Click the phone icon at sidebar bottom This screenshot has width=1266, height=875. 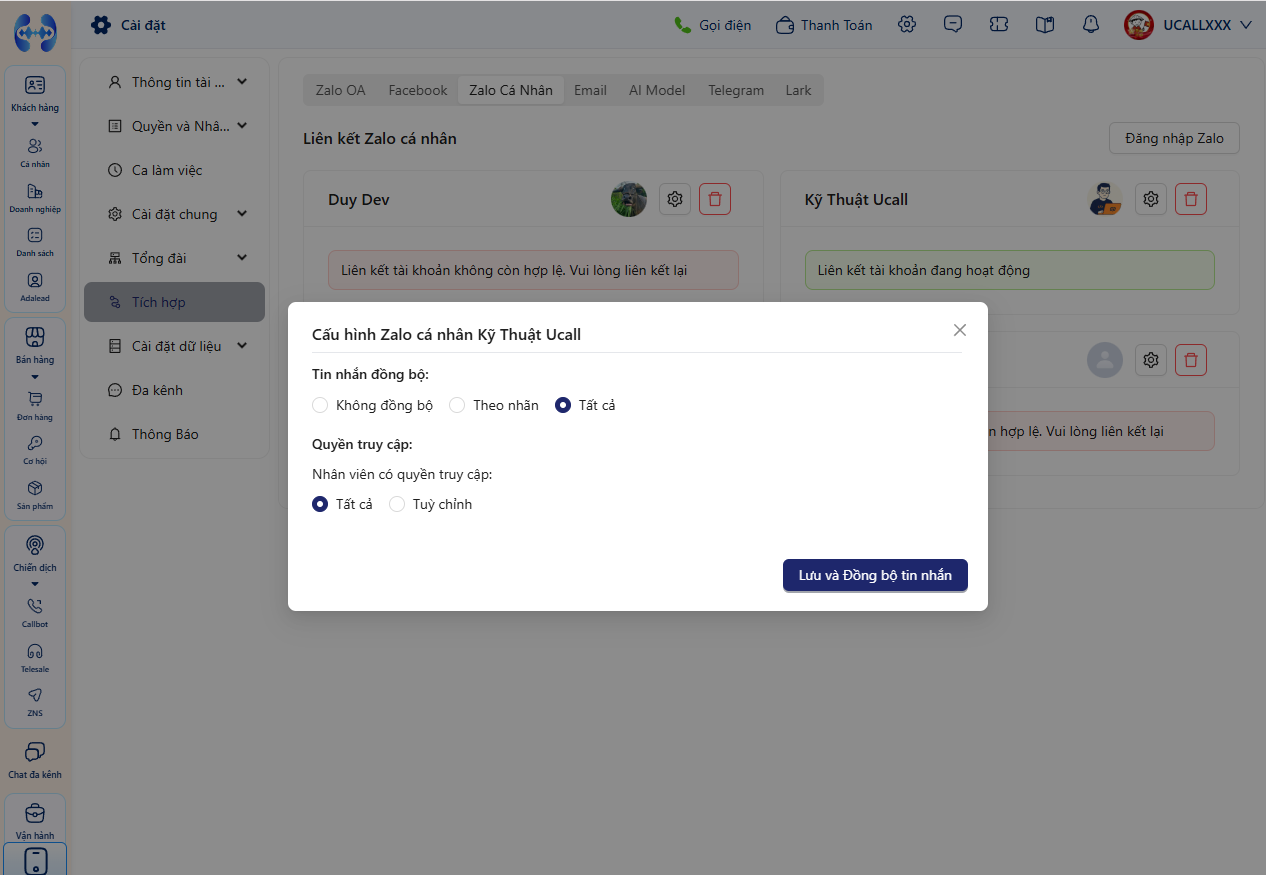pos(35,860)
